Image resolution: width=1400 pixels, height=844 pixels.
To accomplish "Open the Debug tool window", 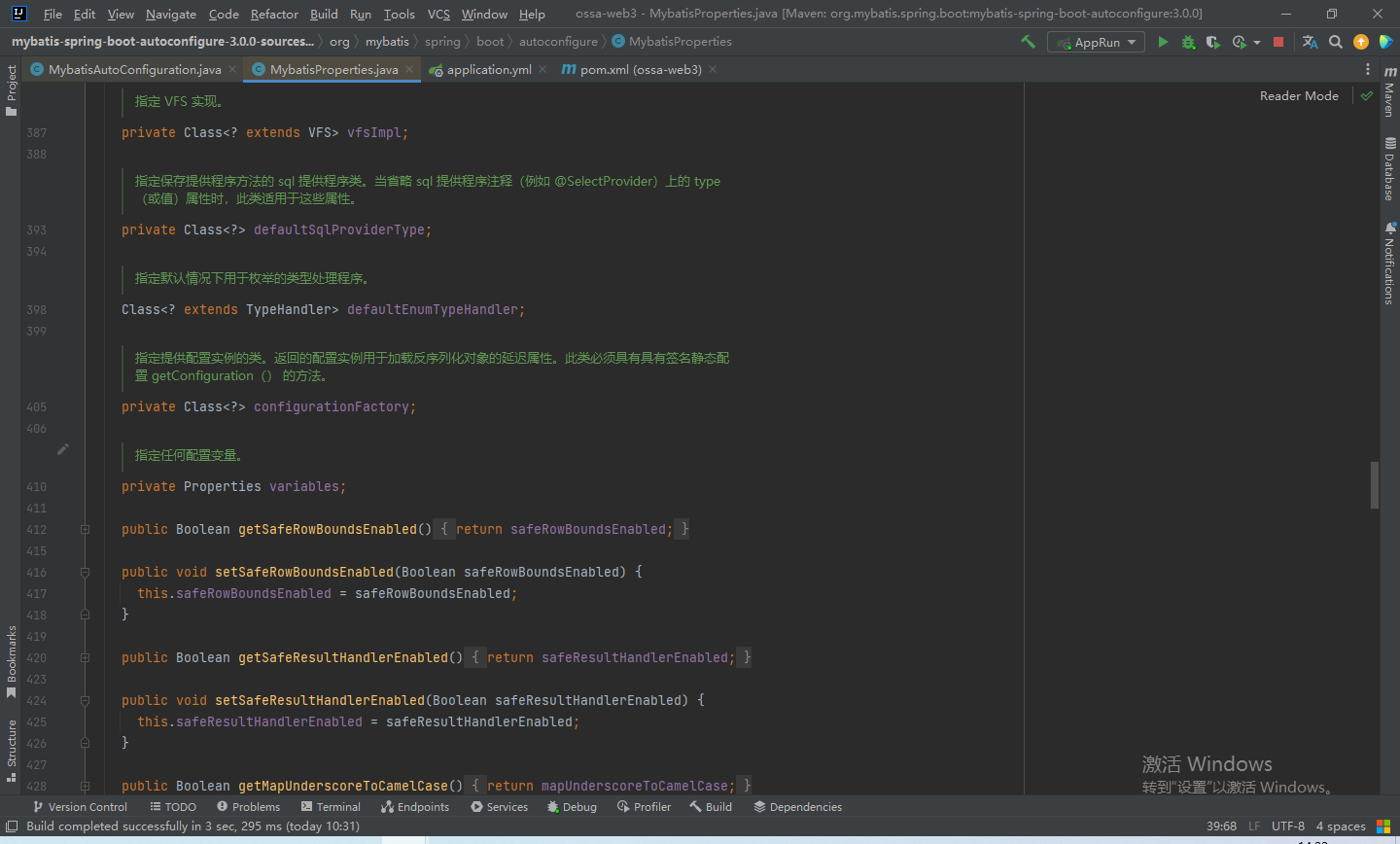I will click(572, 807).
